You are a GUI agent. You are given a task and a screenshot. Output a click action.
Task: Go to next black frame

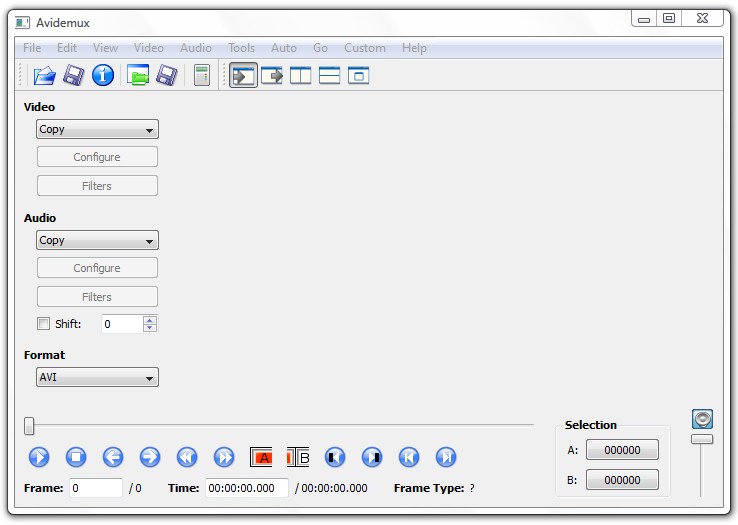(372, 457)
